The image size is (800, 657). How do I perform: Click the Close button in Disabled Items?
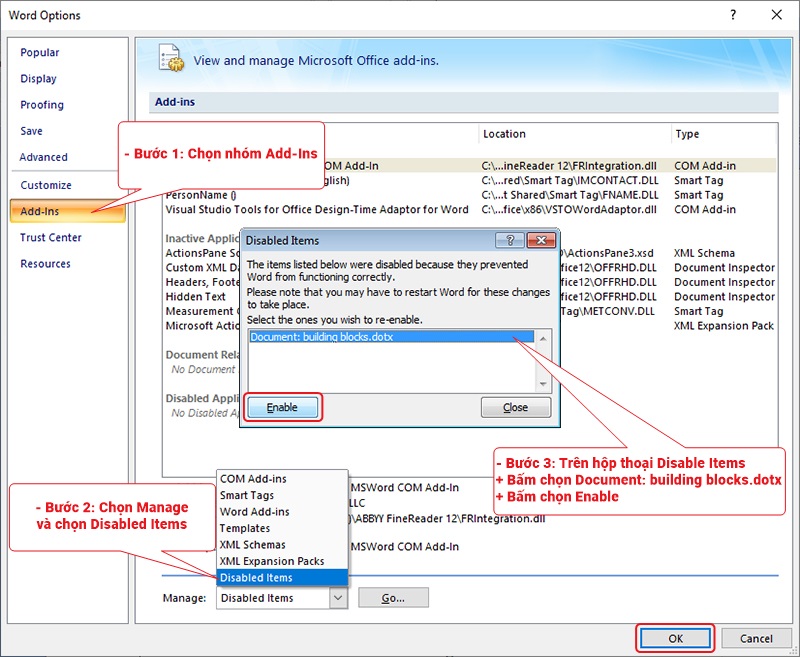click(515, 407)
